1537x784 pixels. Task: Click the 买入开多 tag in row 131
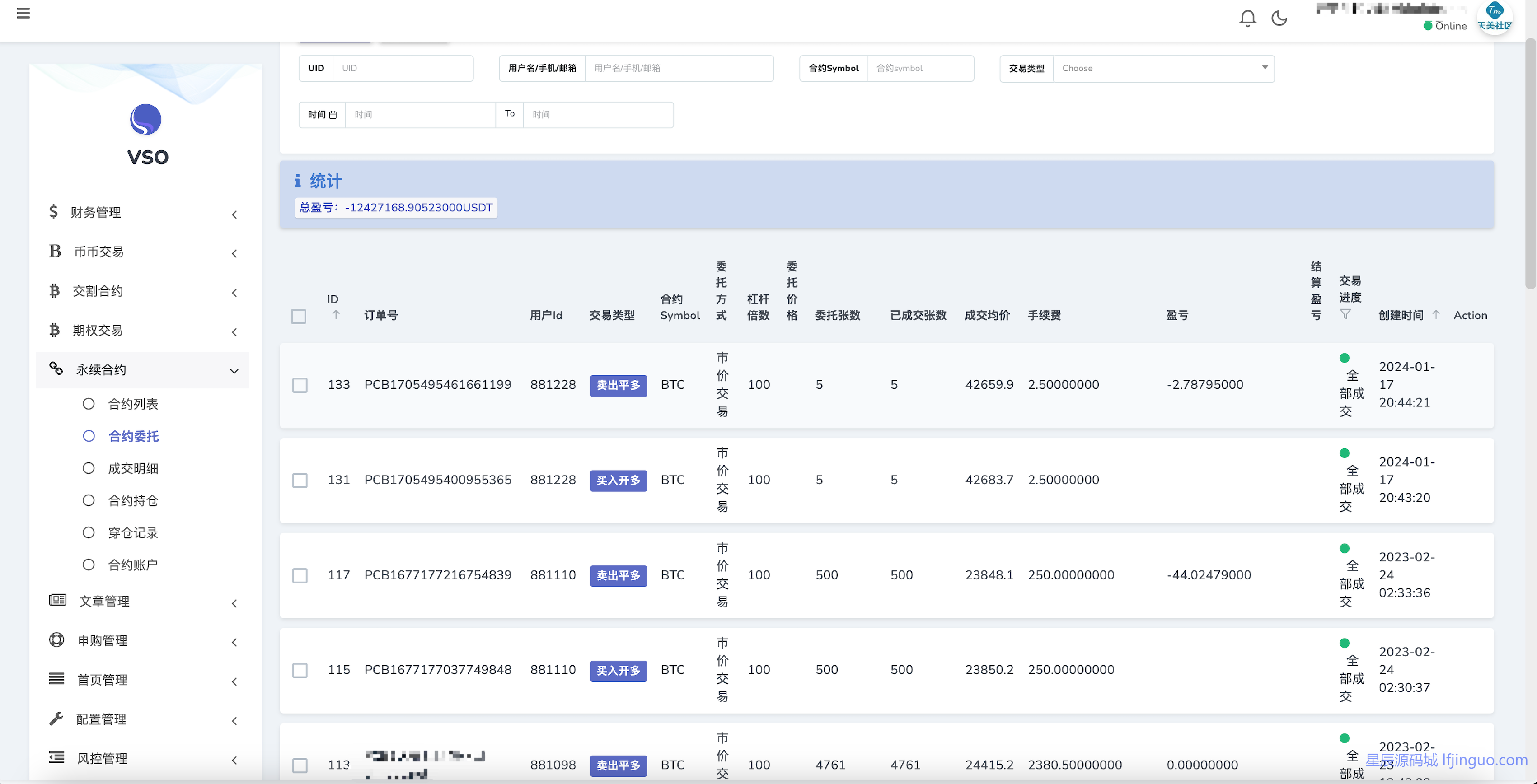618,481
